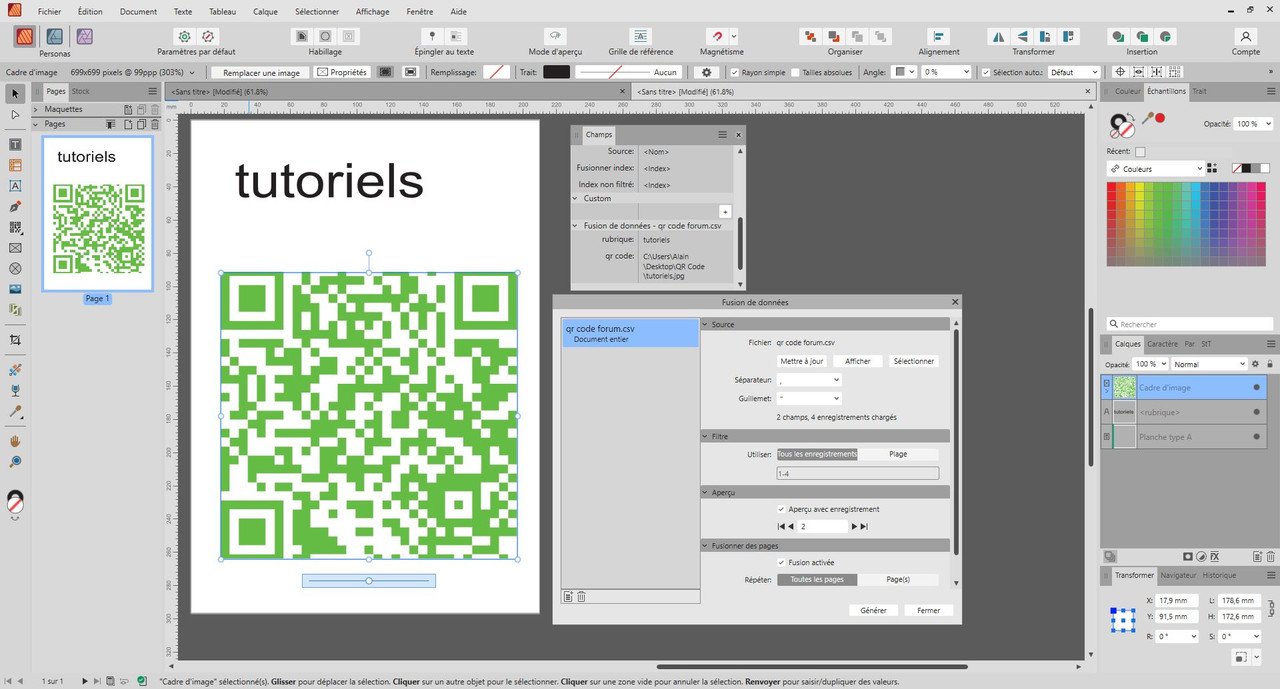
Task: Click the Mettre à jour button
Action: pyautogui.click(x=802, y=361)
